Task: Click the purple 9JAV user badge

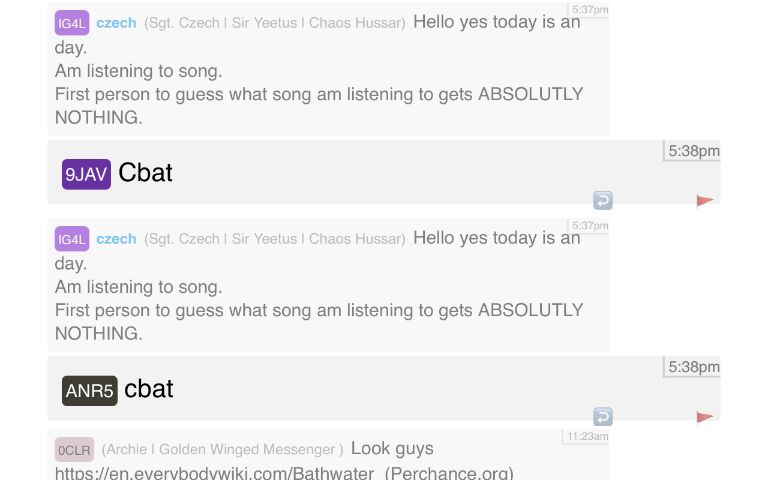Action: click(x=86, y=174)
